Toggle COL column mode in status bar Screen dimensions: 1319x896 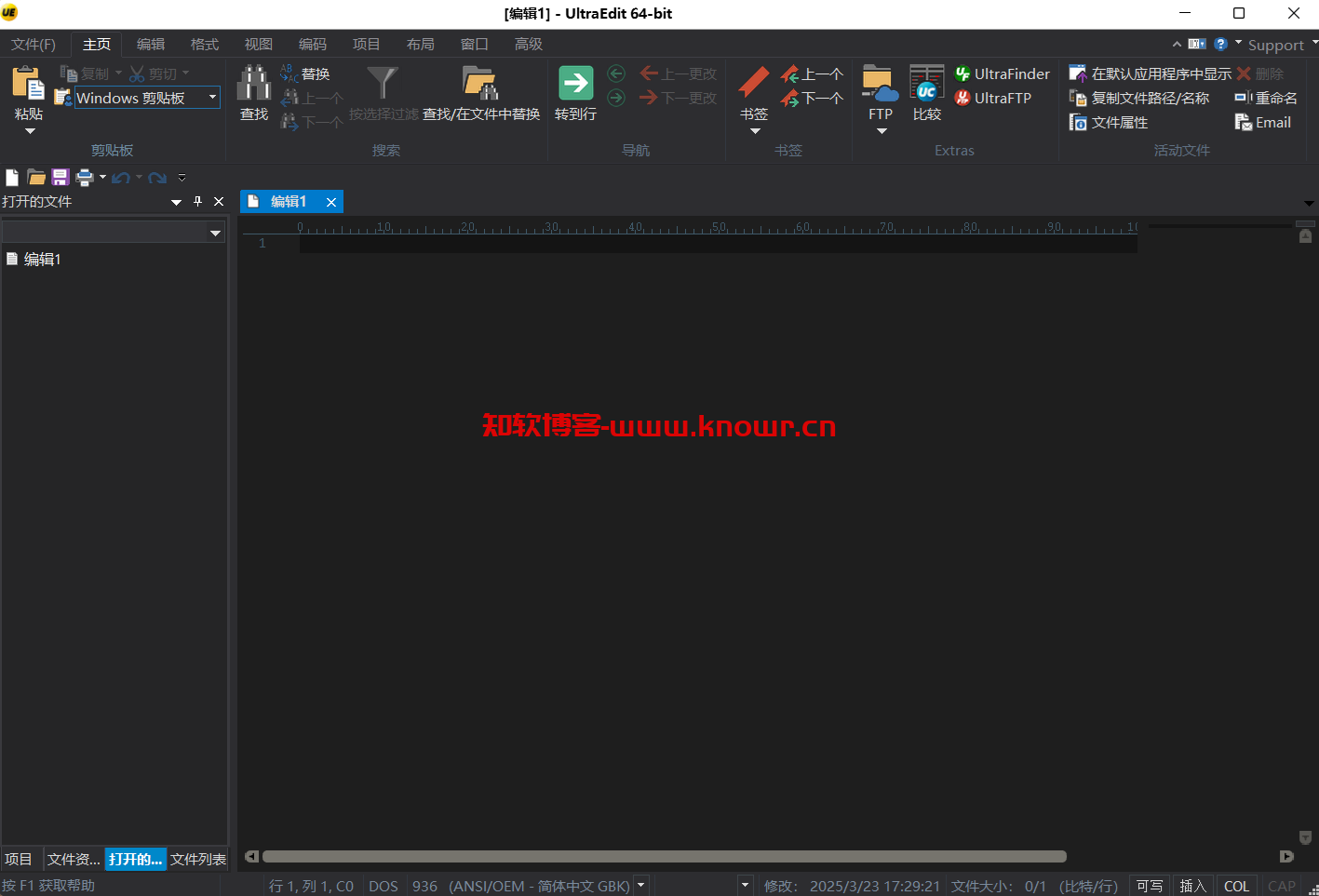tap(1236, 886)
